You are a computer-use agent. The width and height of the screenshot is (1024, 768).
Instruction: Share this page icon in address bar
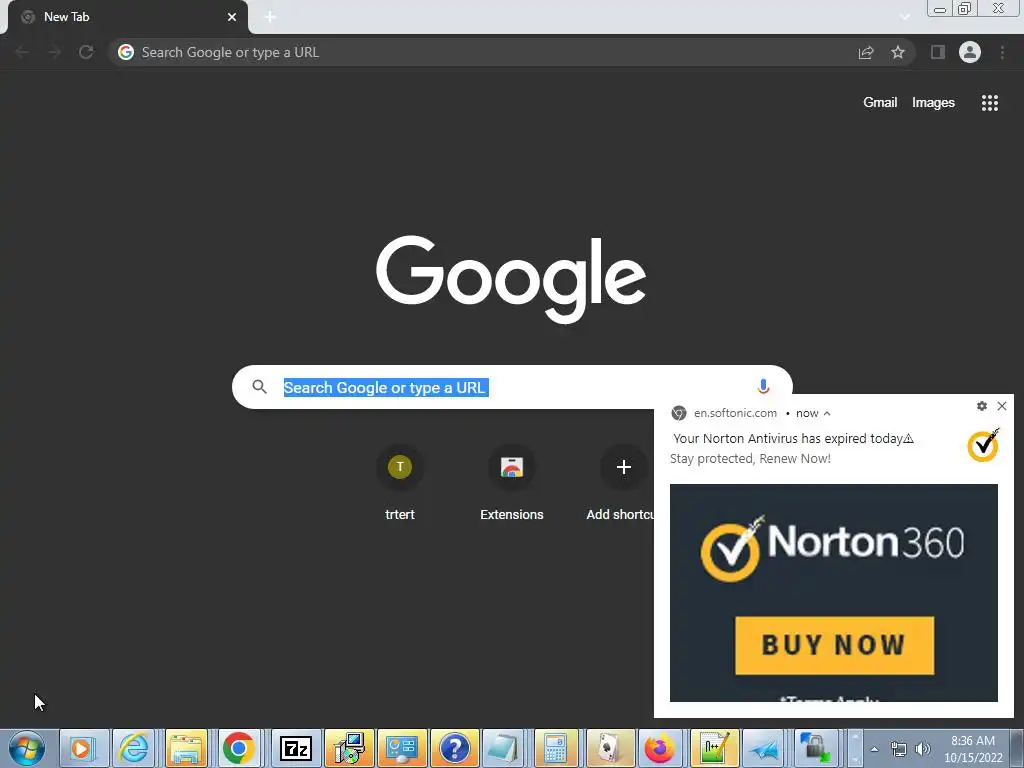(x=866, y=52)
